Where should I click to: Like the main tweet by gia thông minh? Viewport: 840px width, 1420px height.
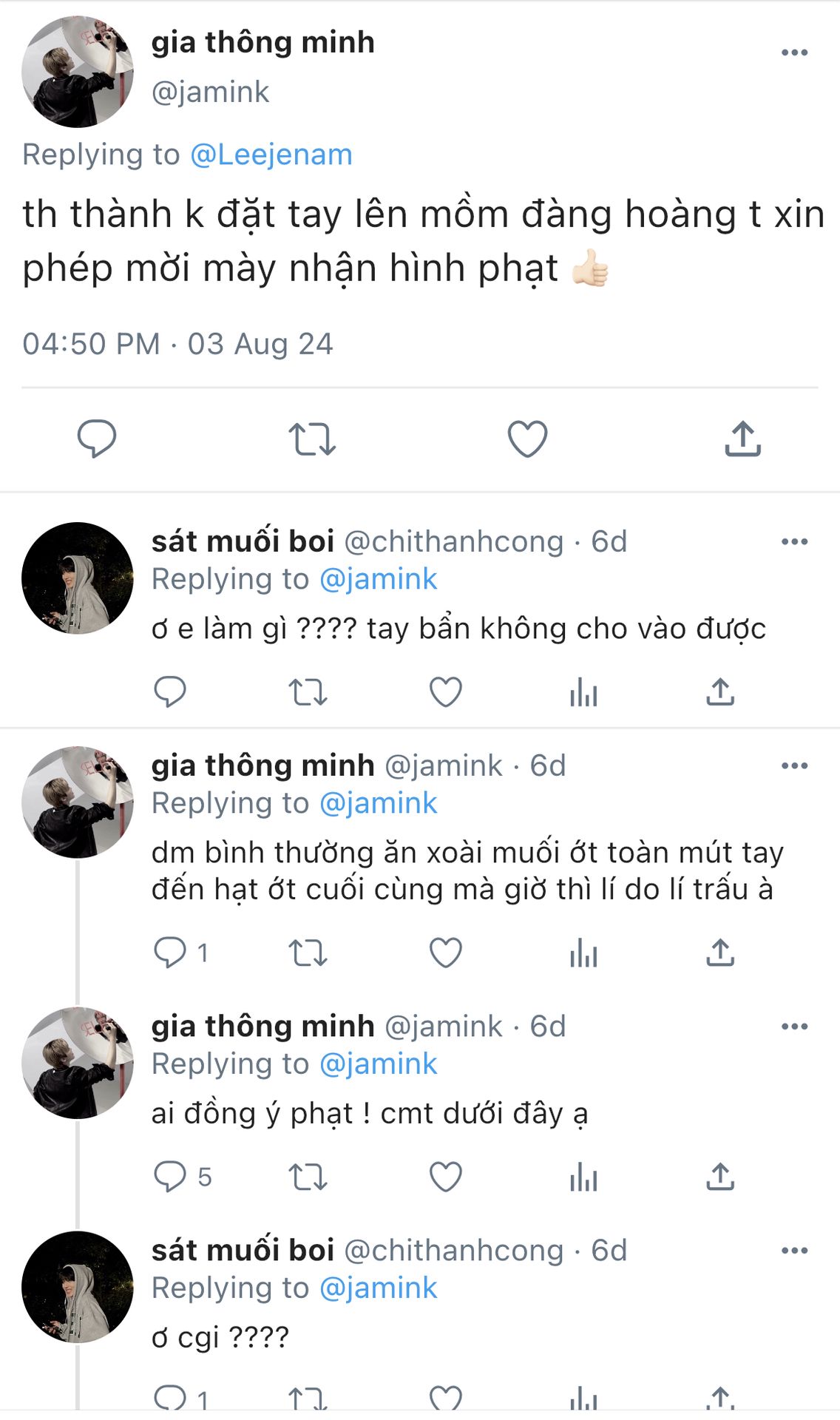[527, 439]
